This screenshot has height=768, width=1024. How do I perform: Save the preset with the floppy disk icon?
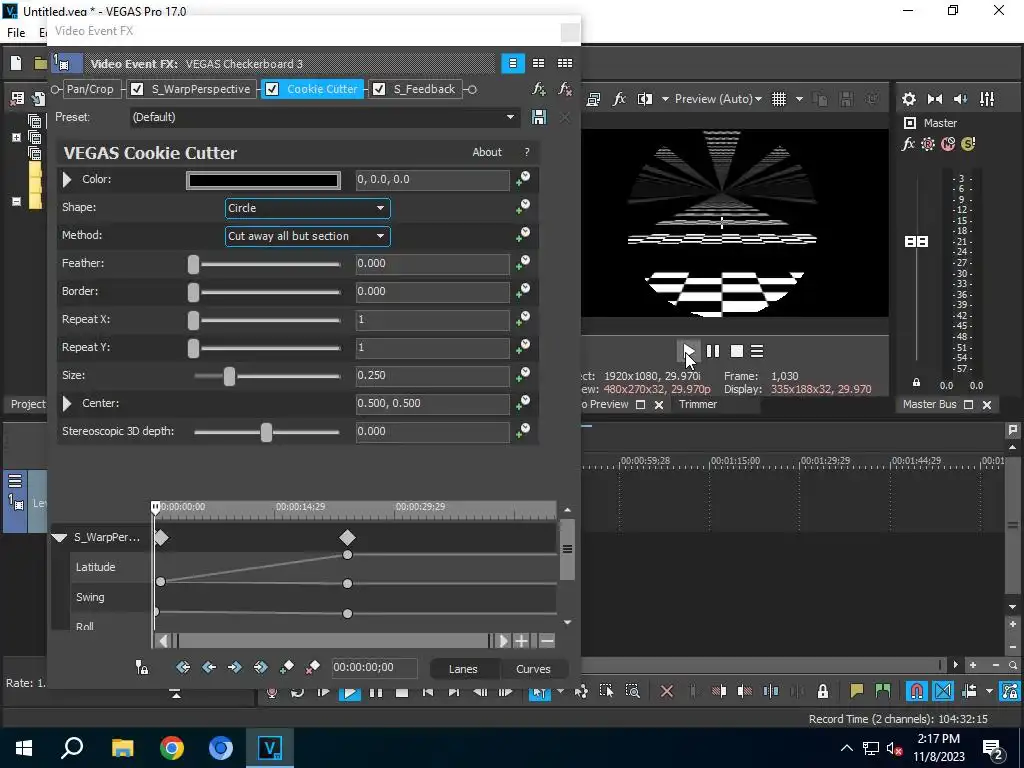pyautogui.click(x=539, y=117)
